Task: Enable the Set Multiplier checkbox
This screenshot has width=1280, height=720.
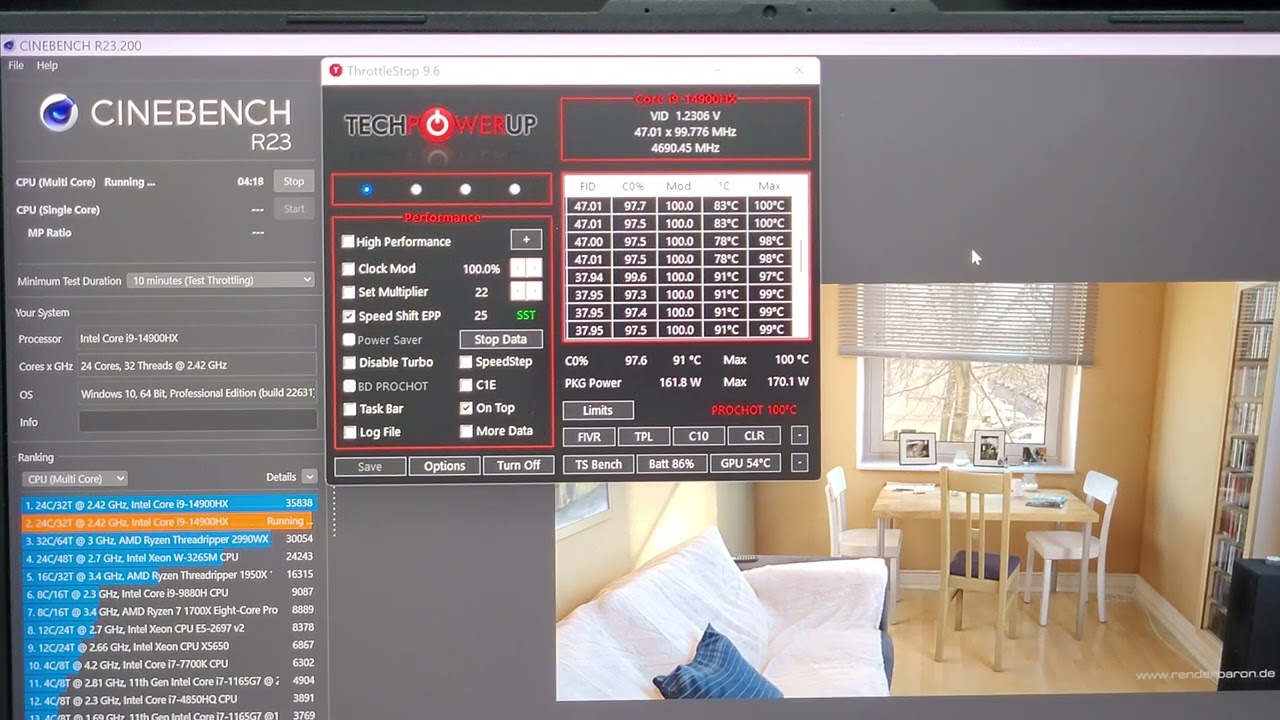Action: 348,292
